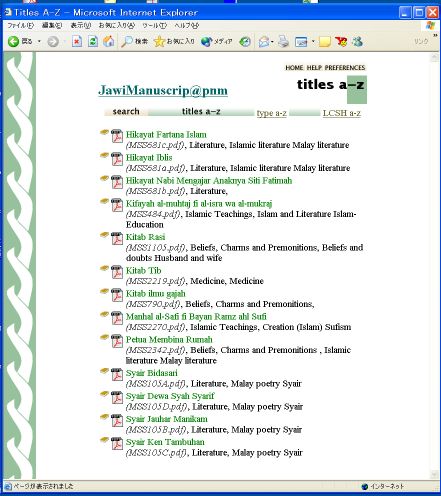
Task: Open the File (ファイル) menu
Action: click(21, 25)
